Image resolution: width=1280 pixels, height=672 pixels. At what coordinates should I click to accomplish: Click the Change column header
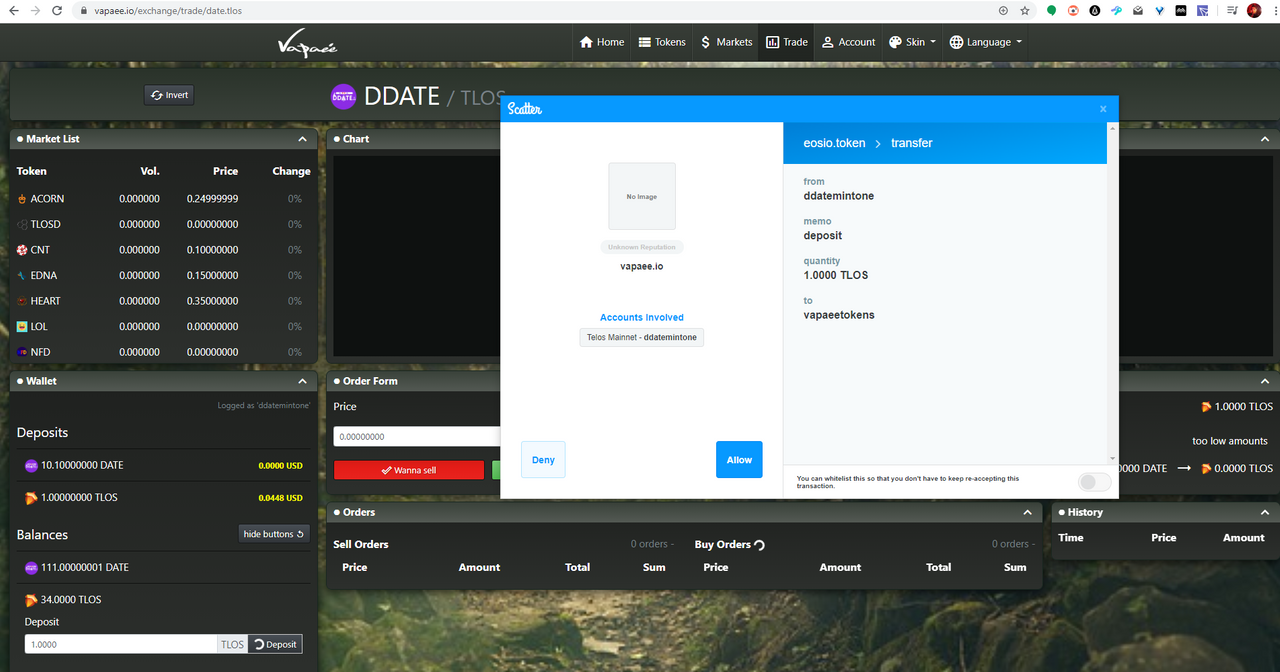(291, 171)
